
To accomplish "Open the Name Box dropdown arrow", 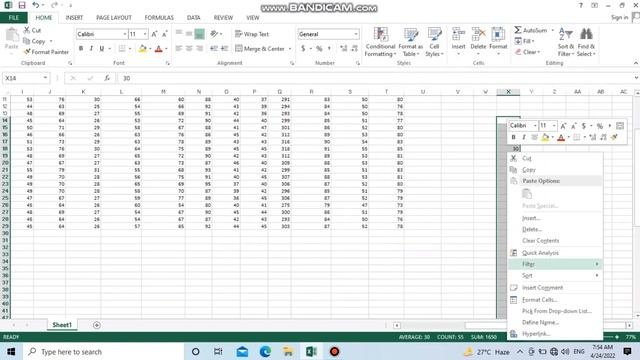I will 45,78.
